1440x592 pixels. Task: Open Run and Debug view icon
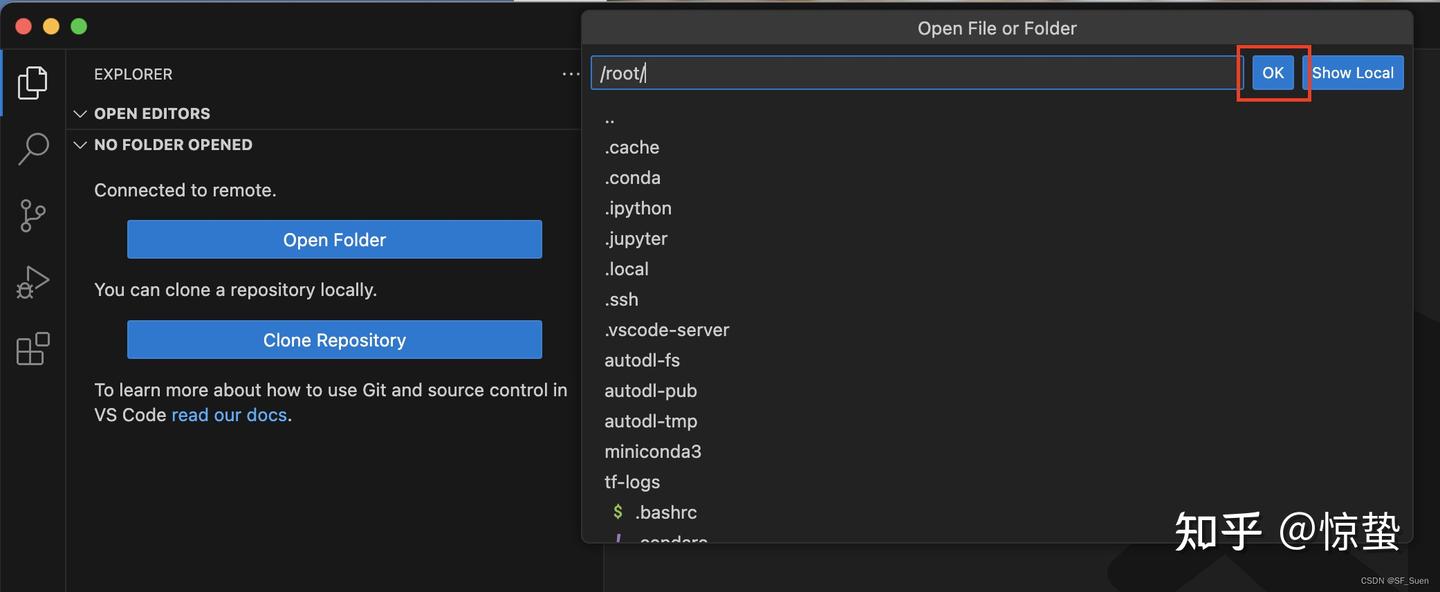33,283
